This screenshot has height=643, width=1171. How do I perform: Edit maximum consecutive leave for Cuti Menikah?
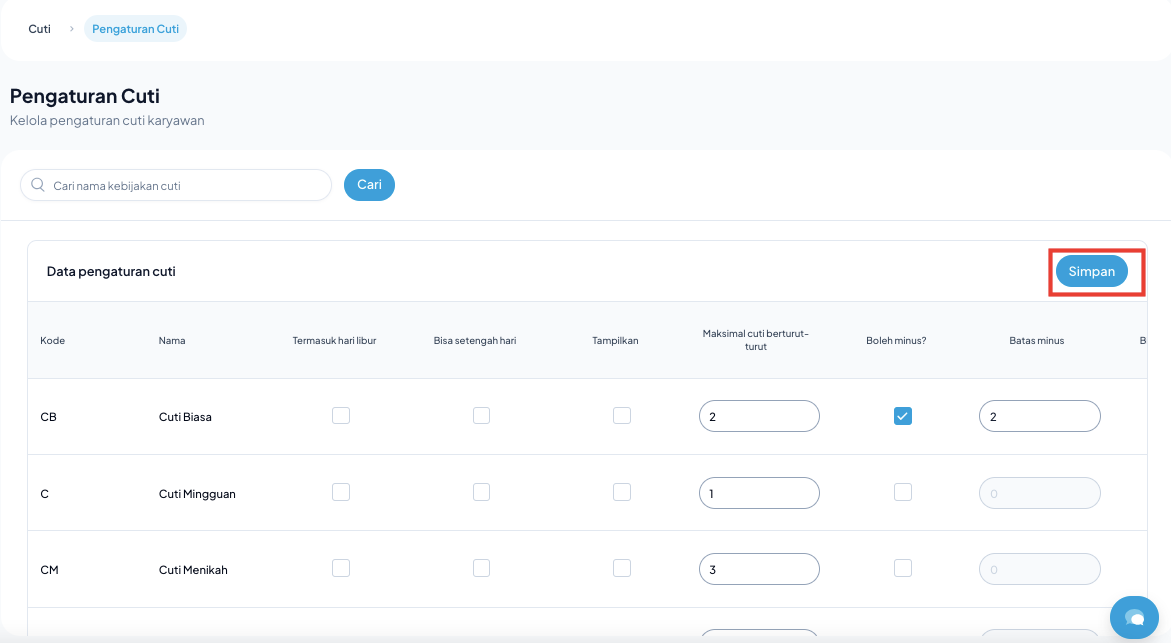759,569
